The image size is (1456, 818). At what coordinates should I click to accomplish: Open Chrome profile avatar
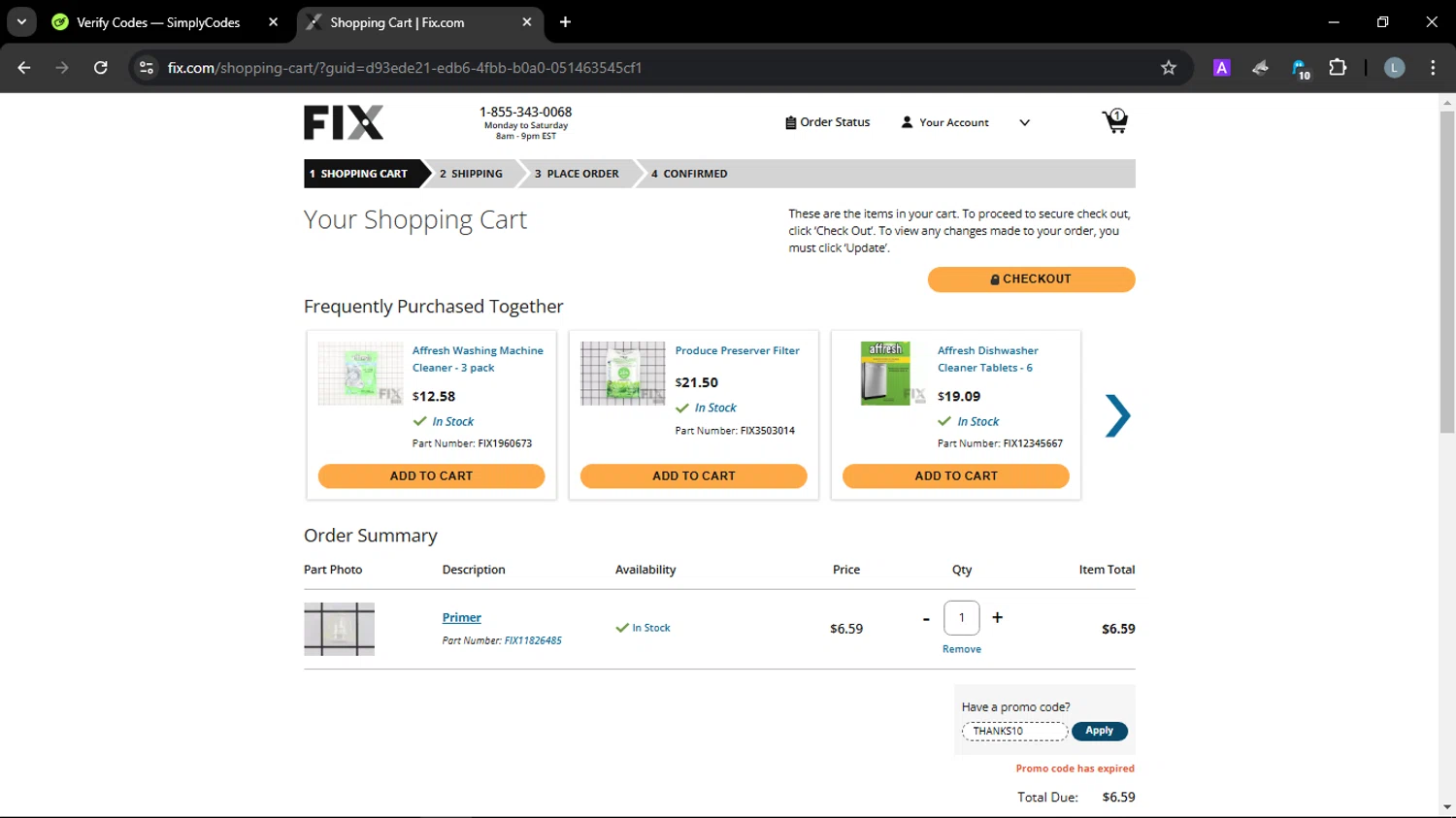tap(1394, 68)
